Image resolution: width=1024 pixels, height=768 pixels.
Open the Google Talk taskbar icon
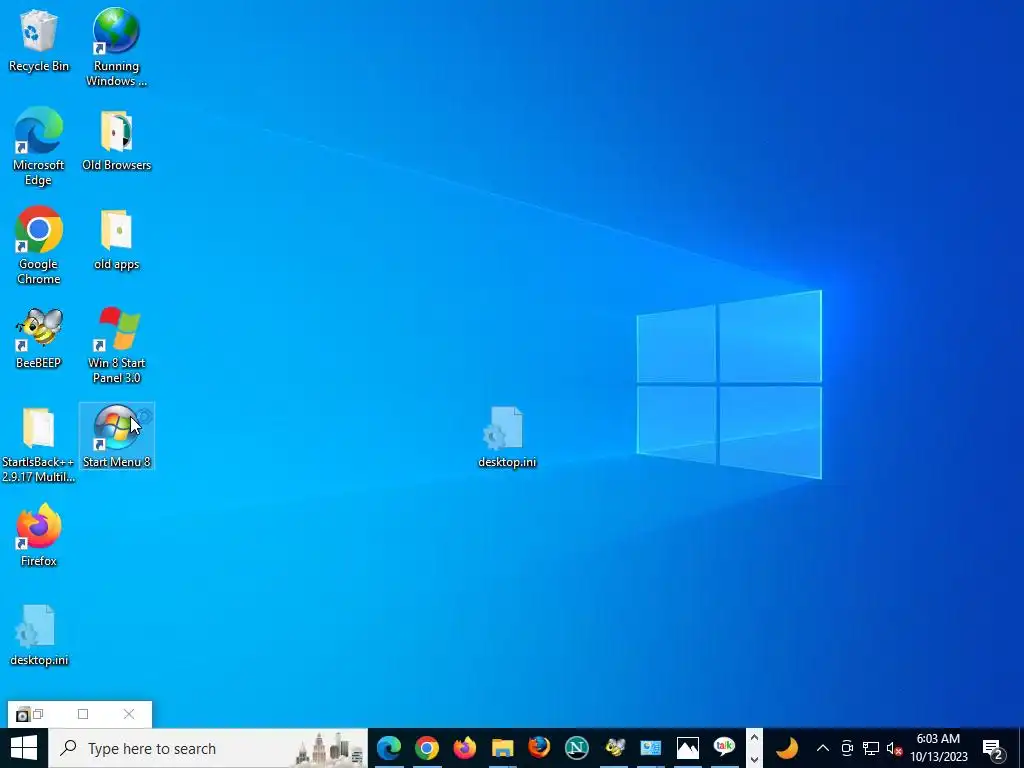coord(724,748)
